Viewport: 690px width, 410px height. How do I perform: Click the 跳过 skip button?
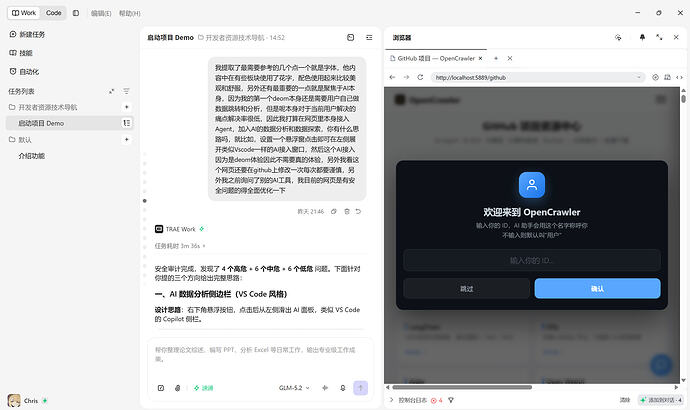(466, 289)
